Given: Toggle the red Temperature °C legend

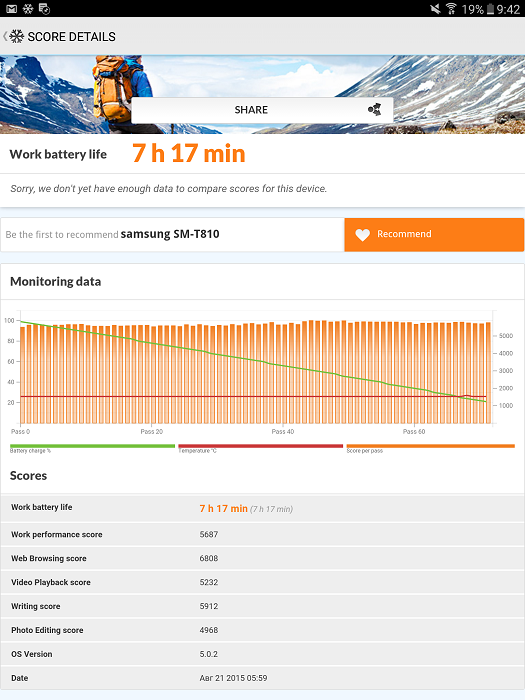Looking at the screenshot, I should click(x=260, y=448).
